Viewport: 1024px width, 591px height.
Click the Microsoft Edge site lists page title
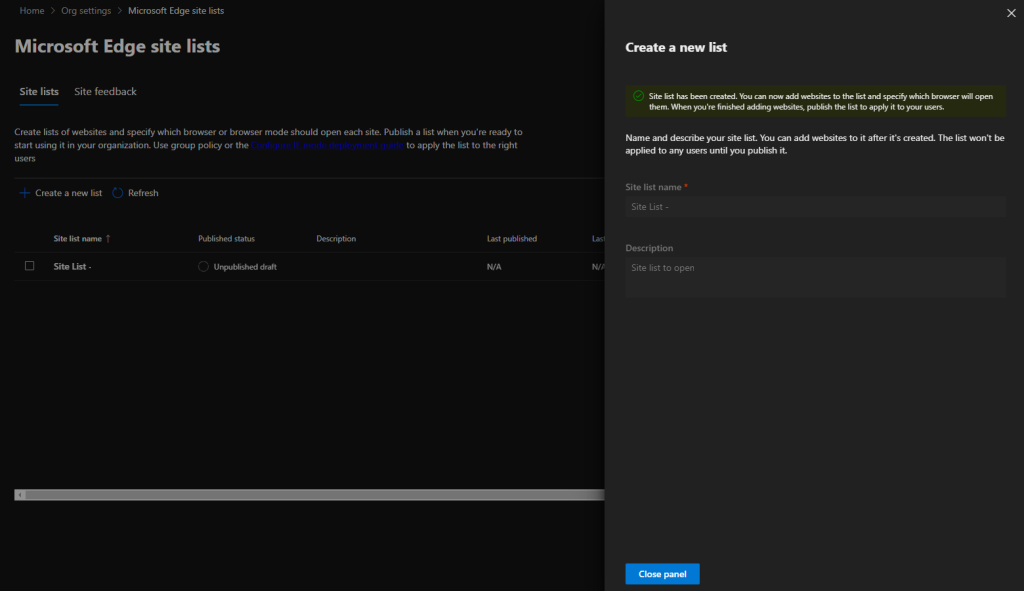[x=117, y=46]
